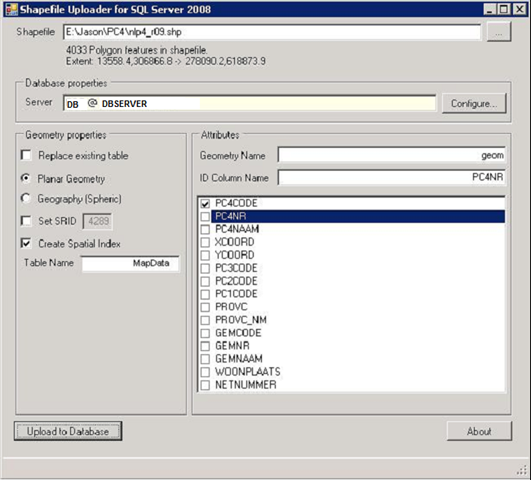
Task: Check the YCOORD attribute box
Action: click(x=205, y=255)
